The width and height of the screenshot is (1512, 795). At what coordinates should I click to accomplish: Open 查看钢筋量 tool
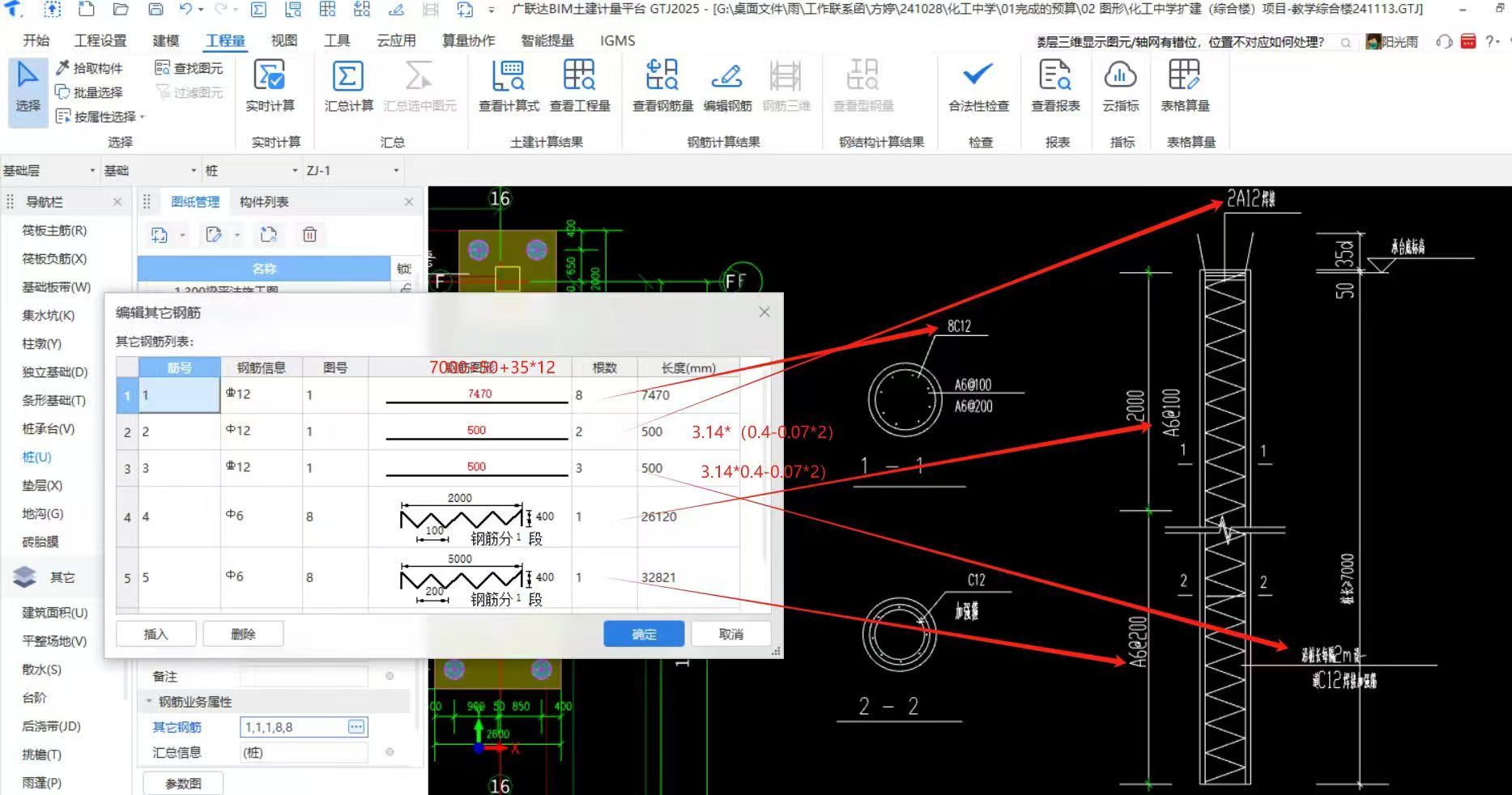coord(662,86)
